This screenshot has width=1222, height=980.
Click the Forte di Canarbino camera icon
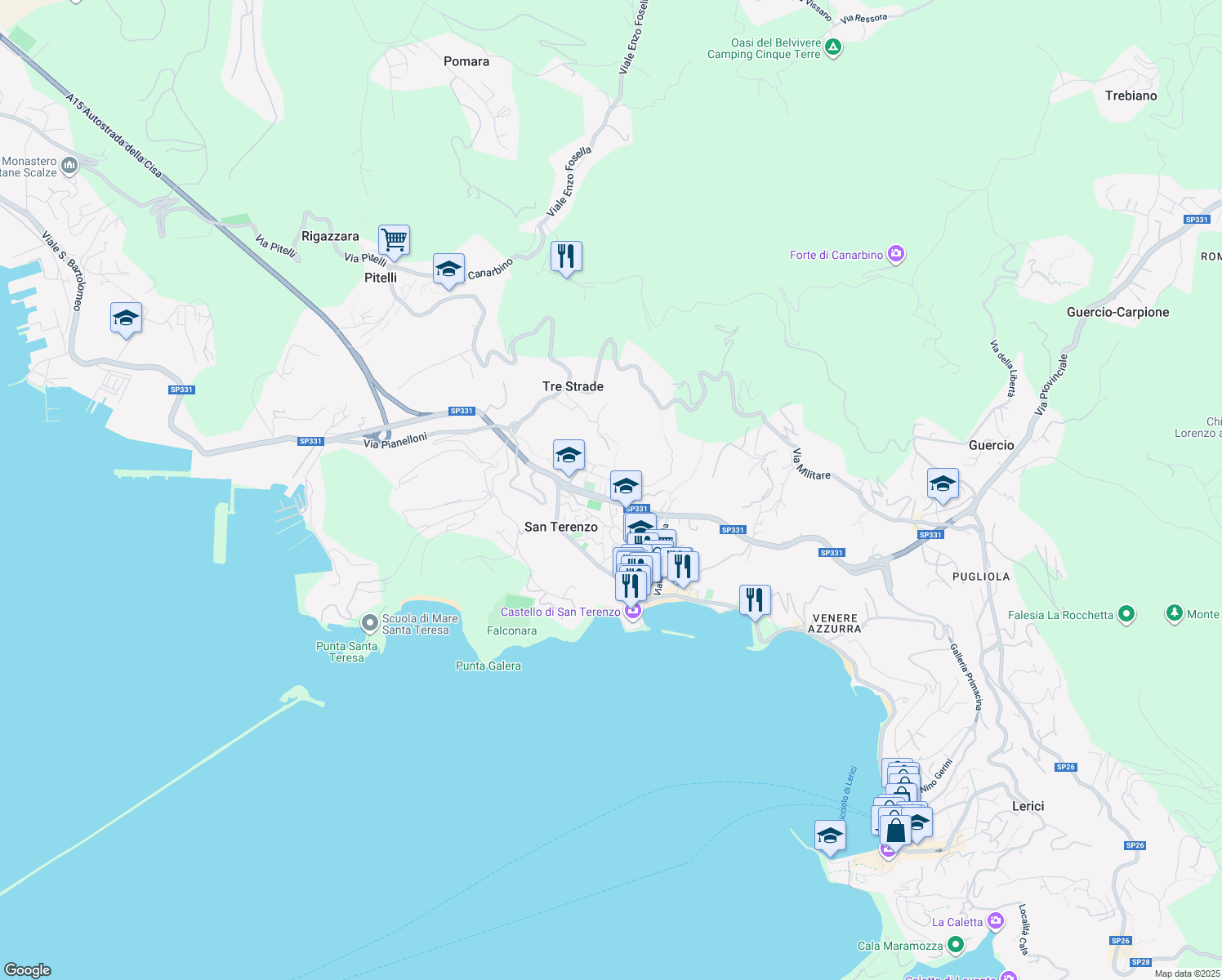[x=896, y=255]
